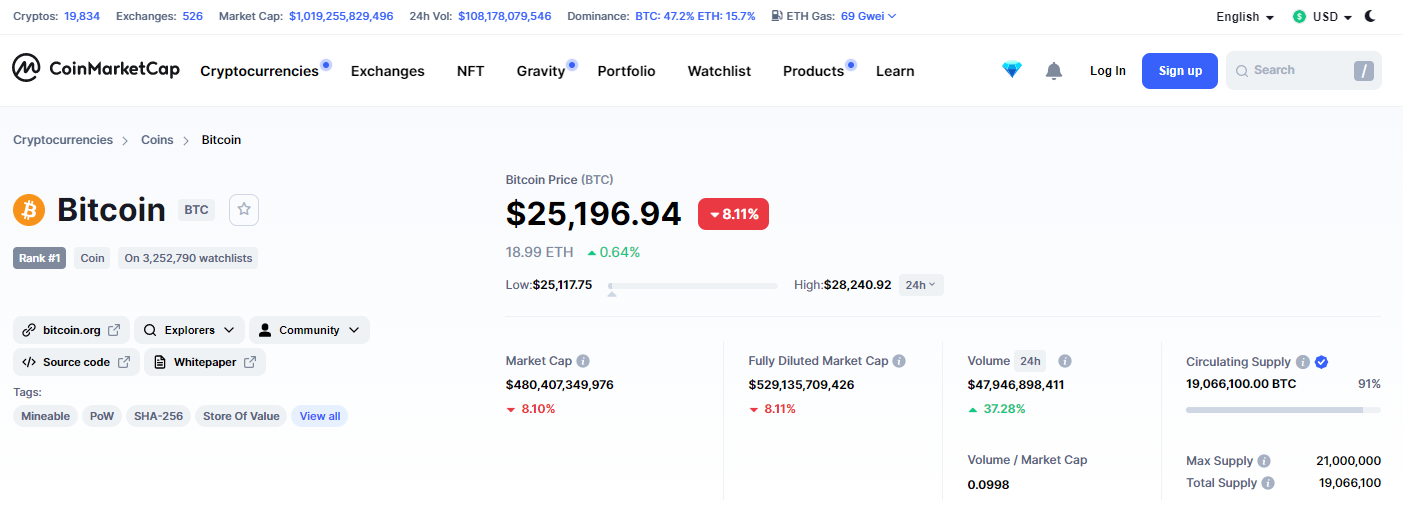Open the USD currency dropdown
The width and height of the screenshot is (1403, 518).
pos(1332,17)
